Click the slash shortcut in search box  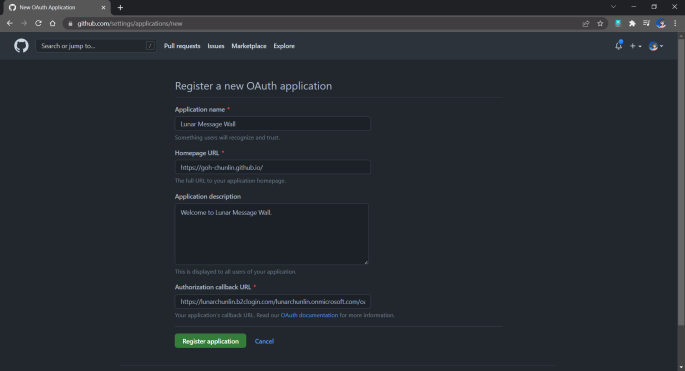[x=150, y=45]
